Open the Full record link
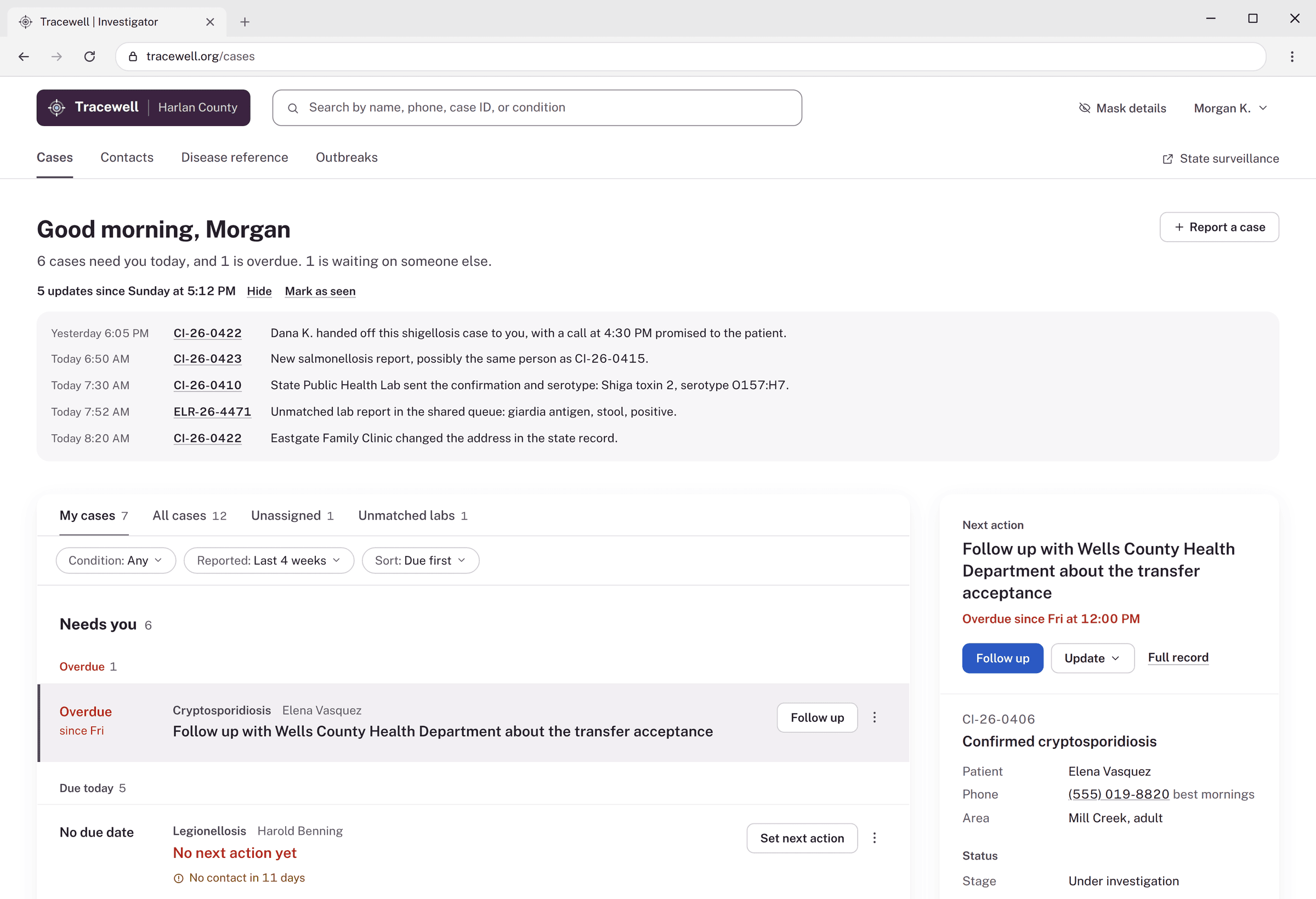Viewport: 1316px width, 899px height. click(1178, 657)
